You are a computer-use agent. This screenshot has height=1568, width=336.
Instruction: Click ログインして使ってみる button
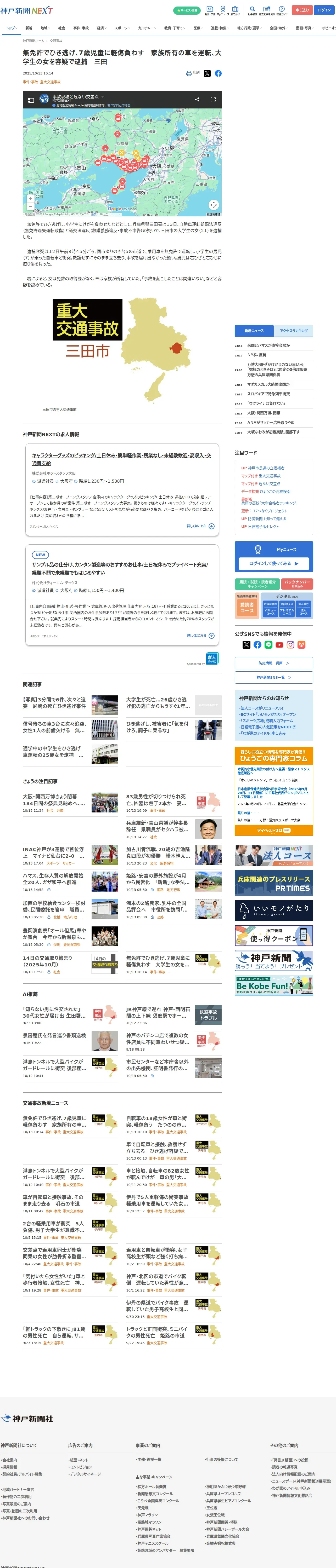pos(274,564)
